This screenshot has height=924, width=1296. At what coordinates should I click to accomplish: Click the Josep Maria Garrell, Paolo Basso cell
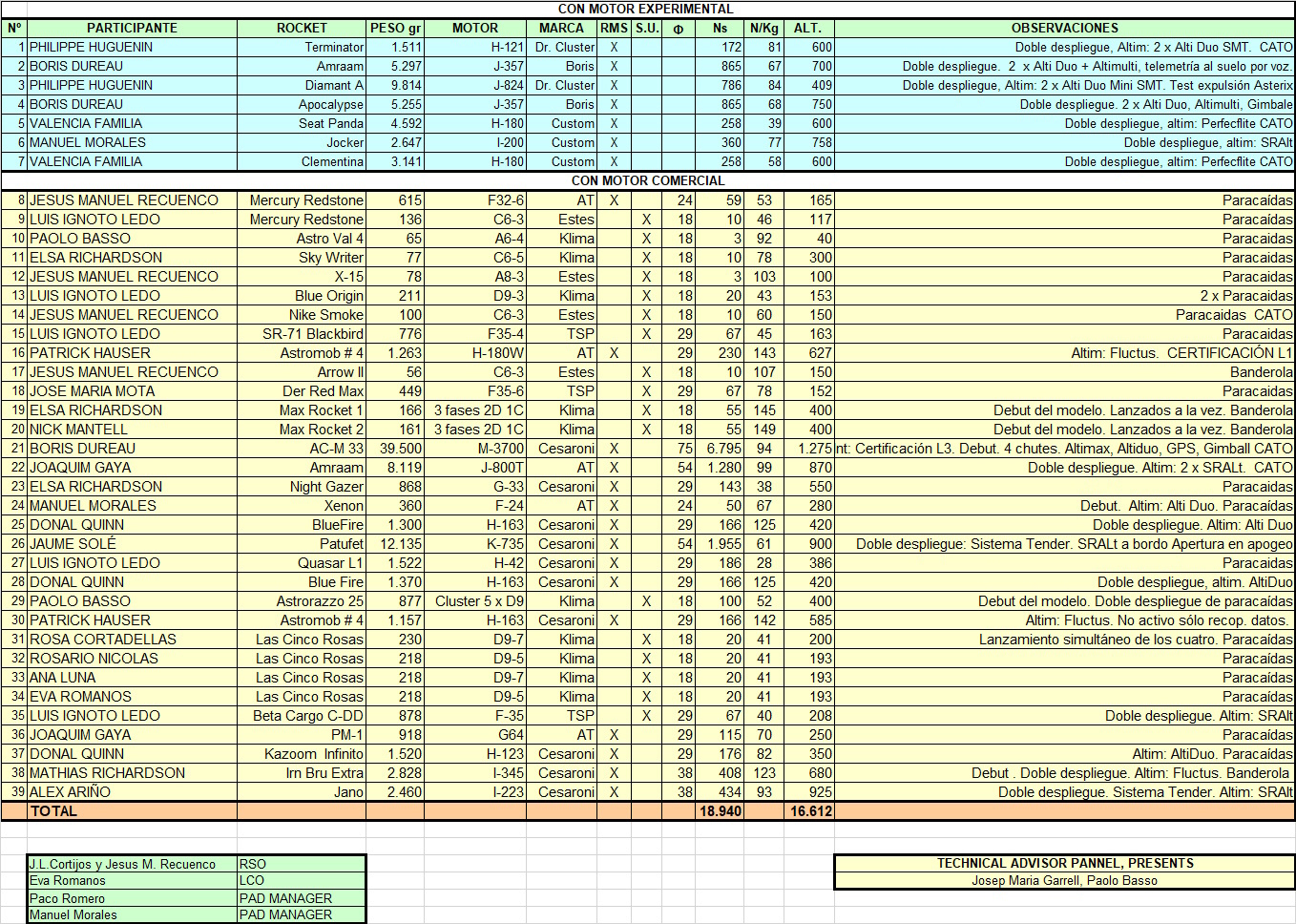(x=1065, y=880)
